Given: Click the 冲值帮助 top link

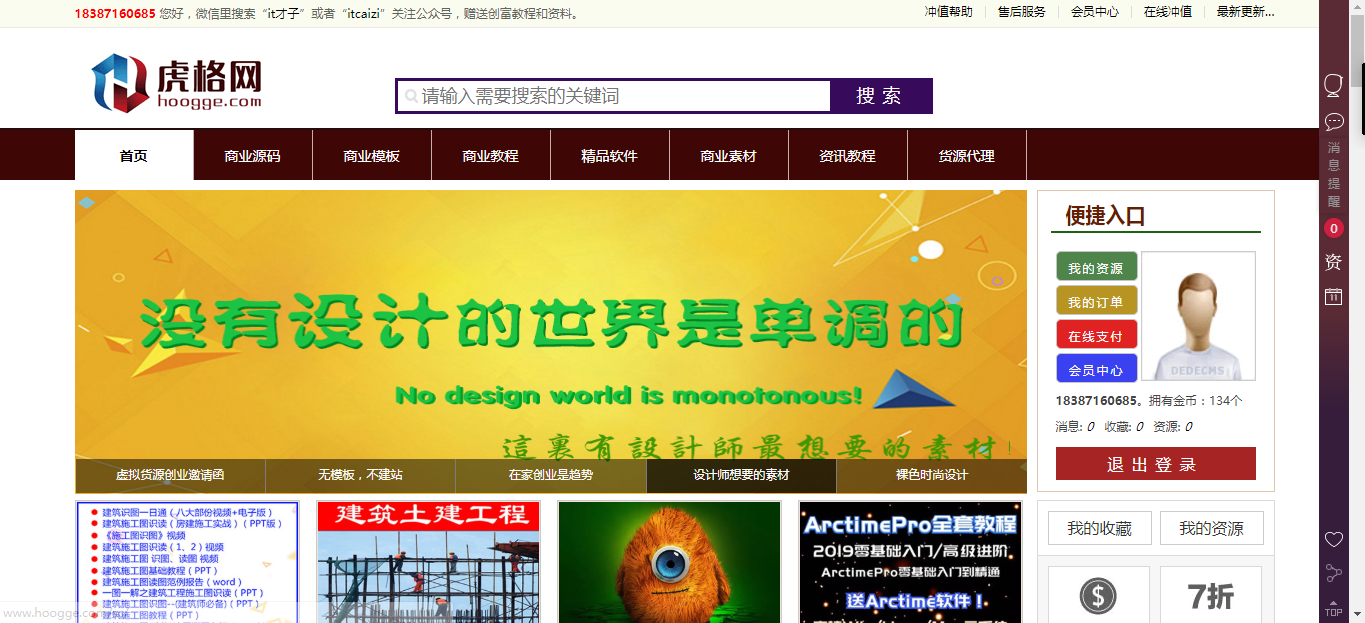Looking at the screenshot, I should click(949, 12).
